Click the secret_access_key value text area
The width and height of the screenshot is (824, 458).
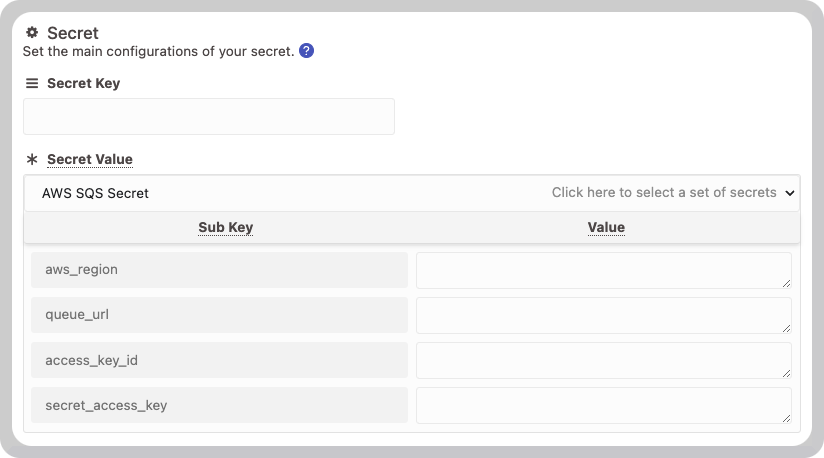pos(604,405)
